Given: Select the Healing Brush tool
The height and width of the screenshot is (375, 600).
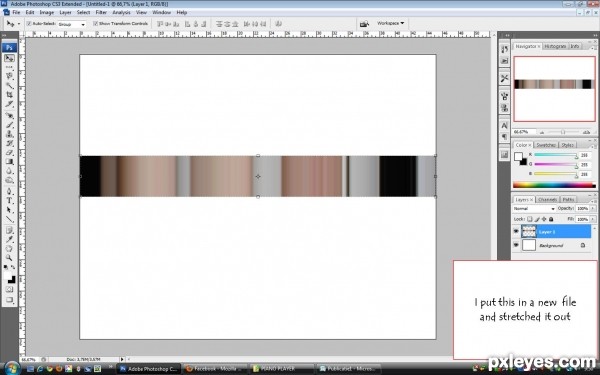Looking at the screenshot, I should point(9,116).
